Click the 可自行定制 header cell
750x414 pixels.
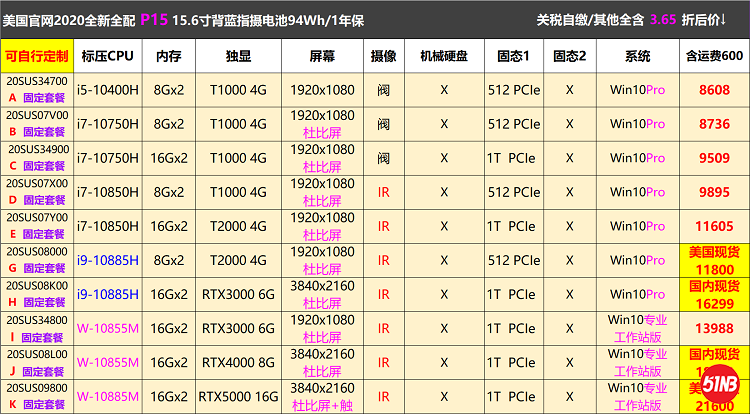point(36,56)
